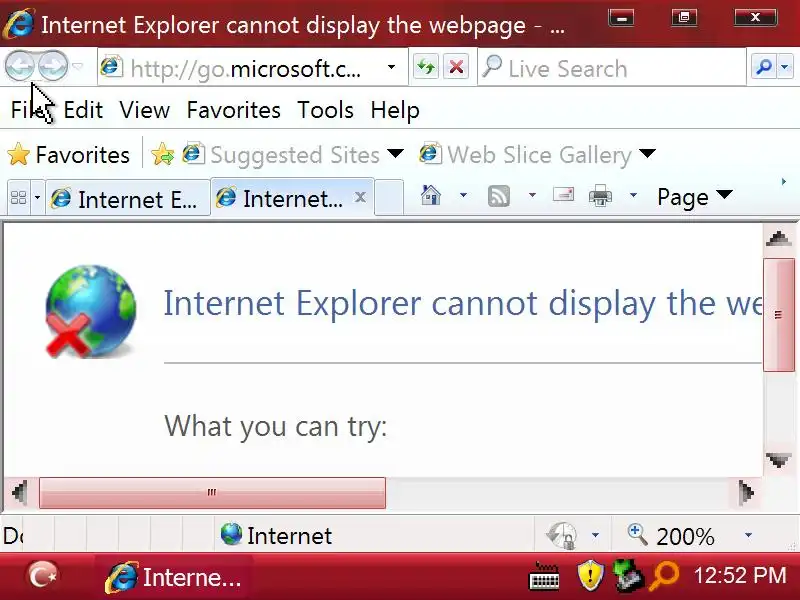Screen dimensions: 800x600
Task: Open the Page menu dropdown
Action: (695, 197)
